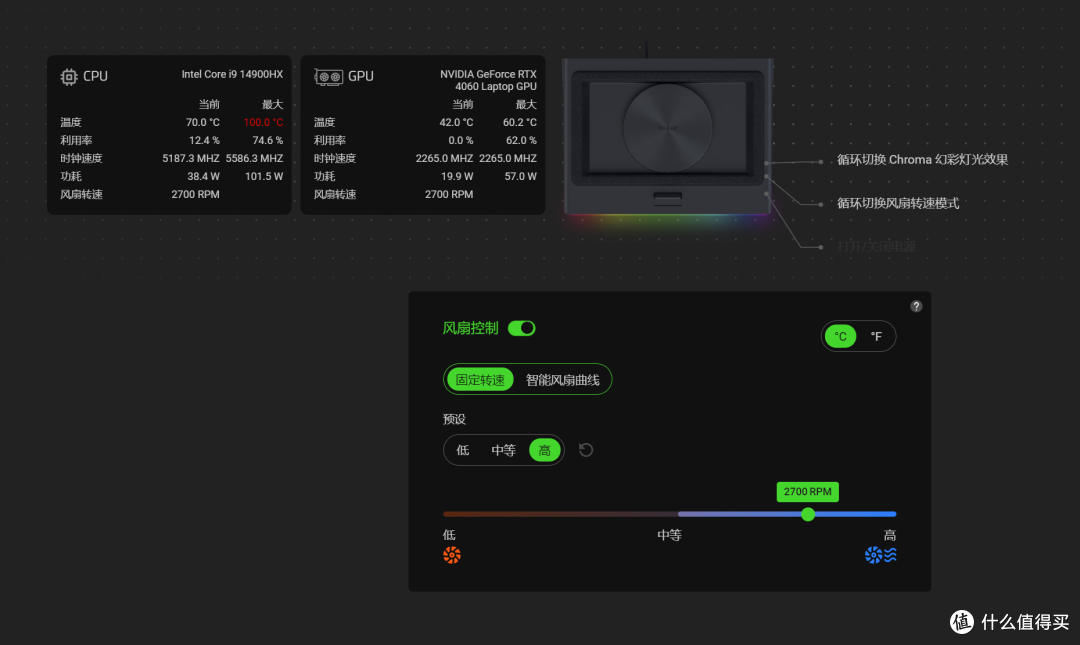This screenshot has height=645, width=1080.
Task: Click the CPU chip icon
Action: pos(68,76)
